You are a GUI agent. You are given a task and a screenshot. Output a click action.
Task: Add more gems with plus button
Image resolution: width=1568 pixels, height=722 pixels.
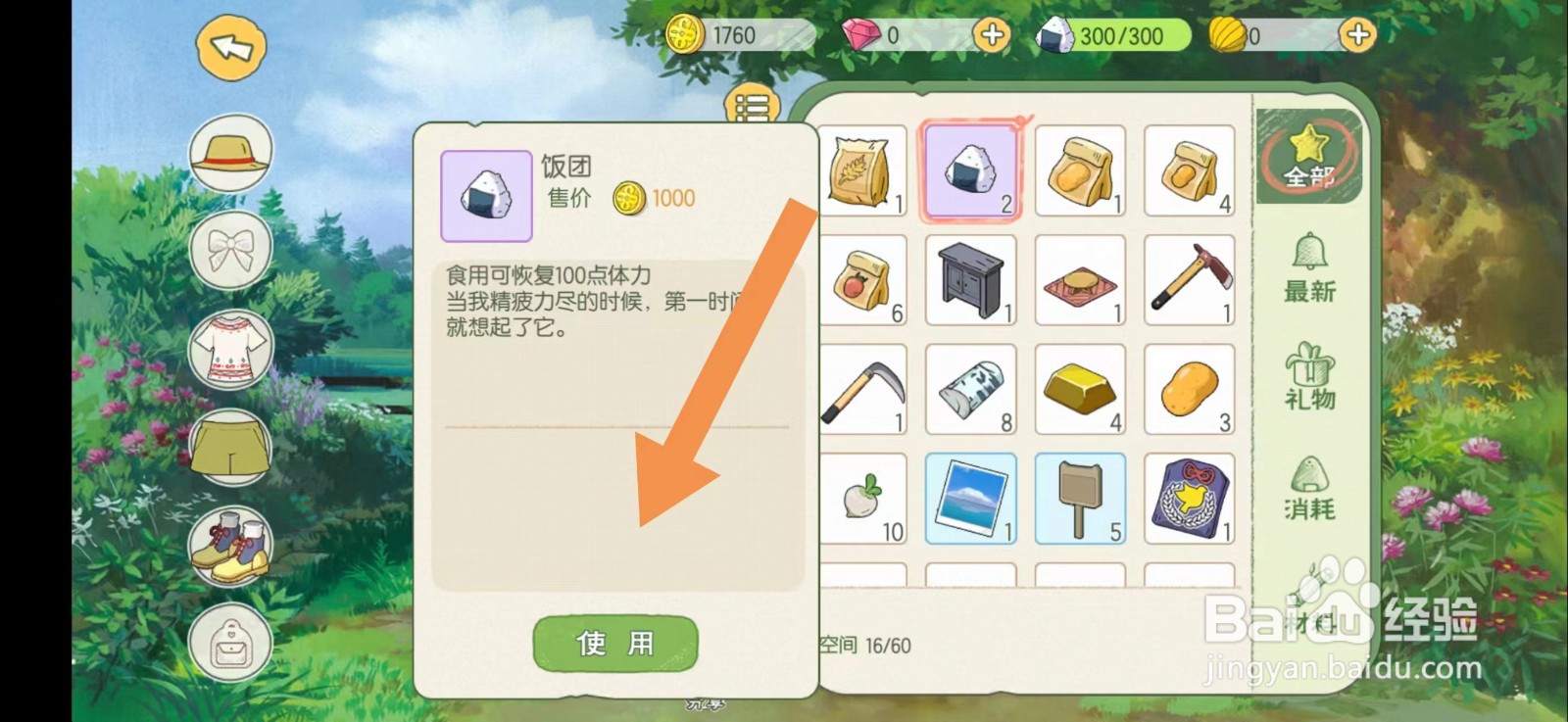tap(992, 35)
